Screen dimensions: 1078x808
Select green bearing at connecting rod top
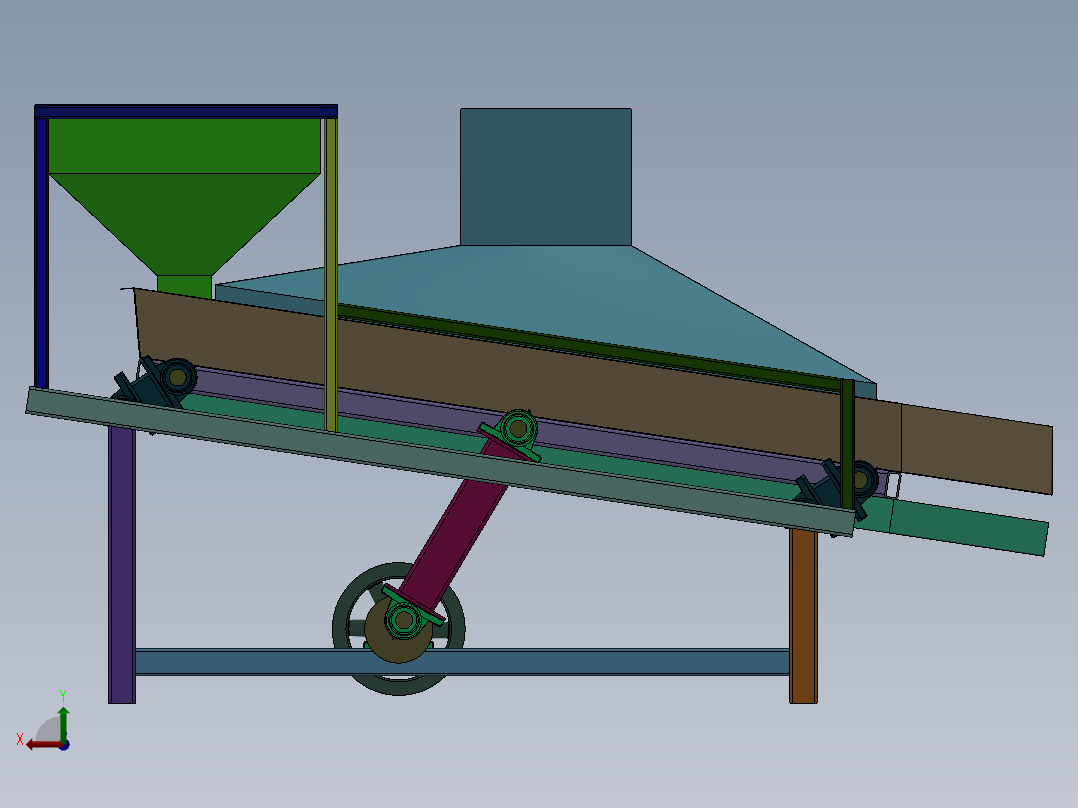pos(518,430)
